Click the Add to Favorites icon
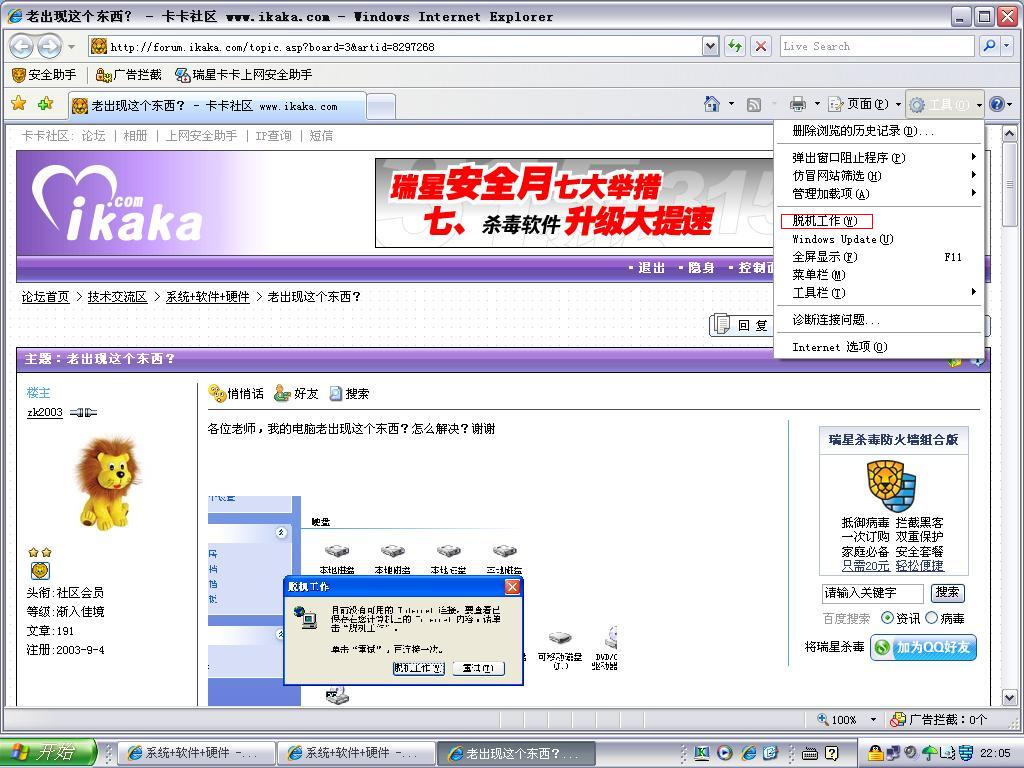 click(x=46, y=103)
